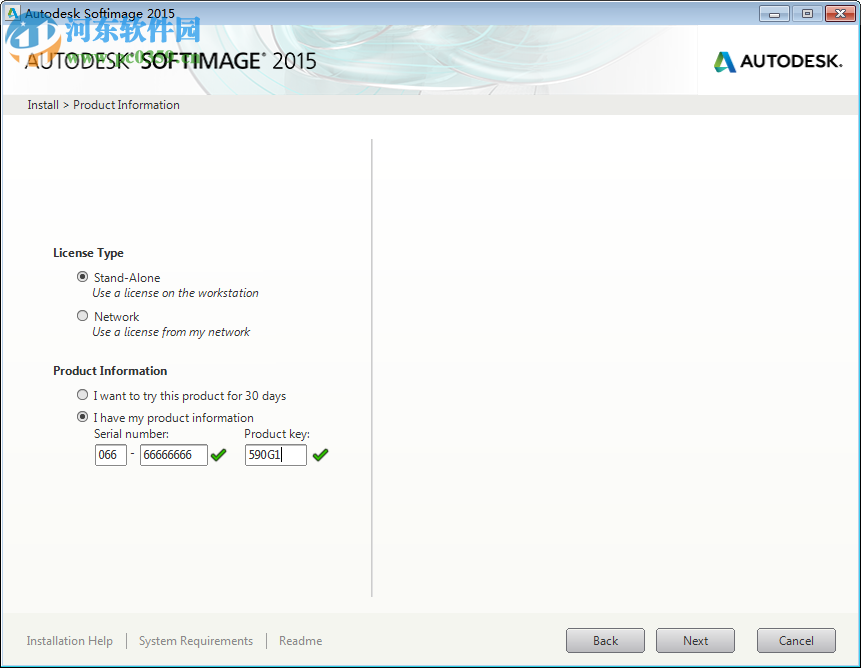Screen dimensions: 861x668
Task: Click the green checkmark beside the serial number
Action: pyautogui.click(x=218, y=455)
